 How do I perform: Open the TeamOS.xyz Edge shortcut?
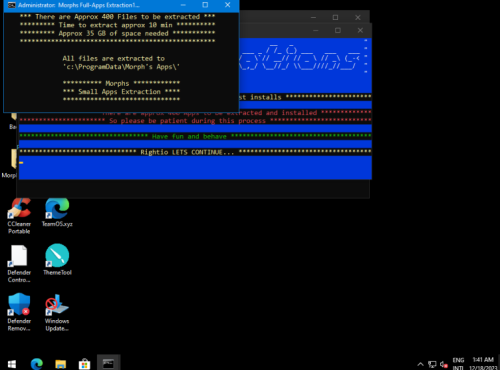(x=57, y=212)
